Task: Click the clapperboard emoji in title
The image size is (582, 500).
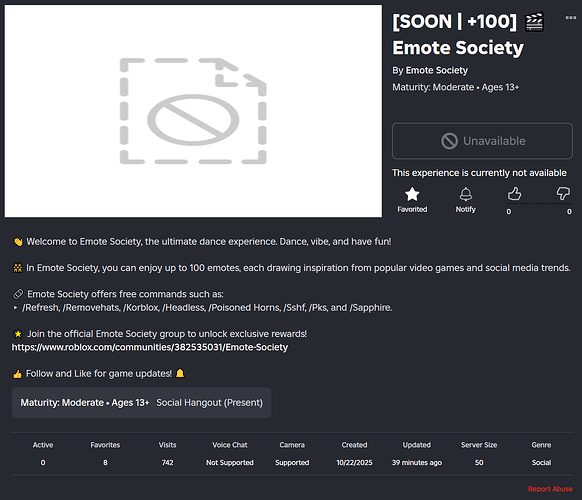Action: (534, 22)
